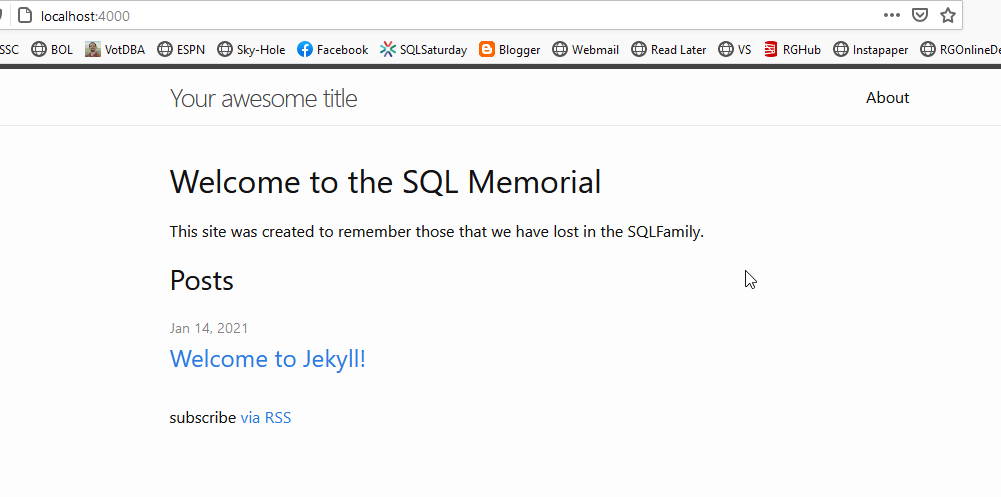Bookmark this page with the star icon
This screenshot has width=1001, height=497.
948,15
